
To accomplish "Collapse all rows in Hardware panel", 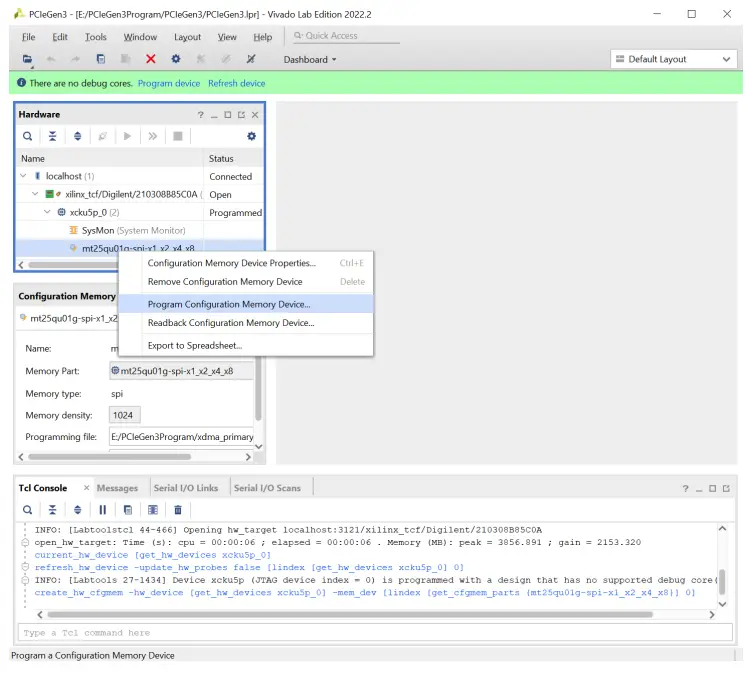I will pos(52,136).
